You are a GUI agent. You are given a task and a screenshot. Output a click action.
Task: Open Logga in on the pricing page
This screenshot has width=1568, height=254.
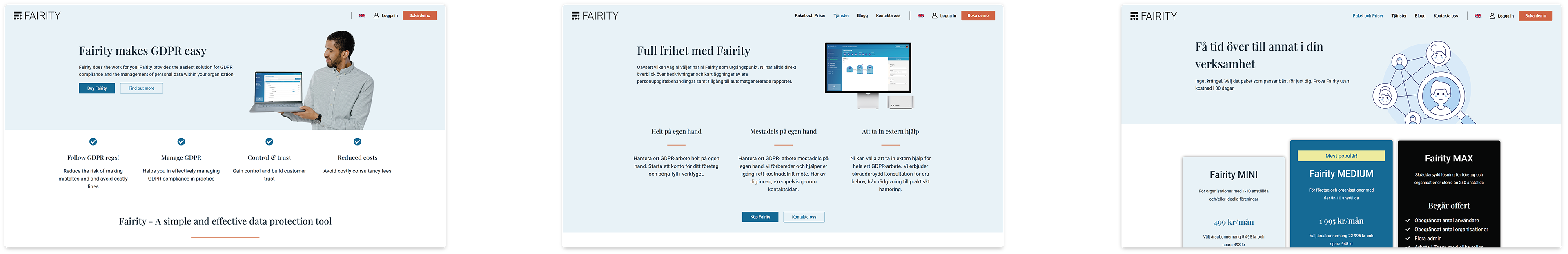point(1502,16)
